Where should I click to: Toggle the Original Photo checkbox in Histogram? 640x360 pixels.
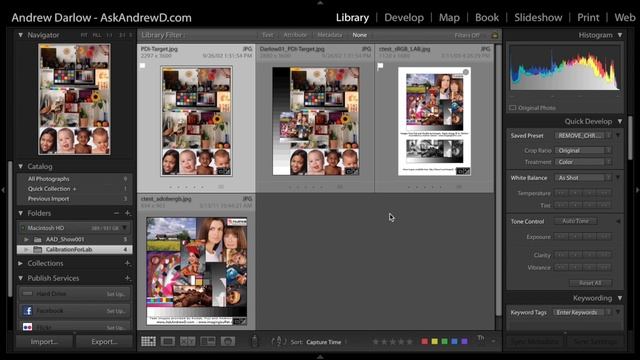coord(513,108)
